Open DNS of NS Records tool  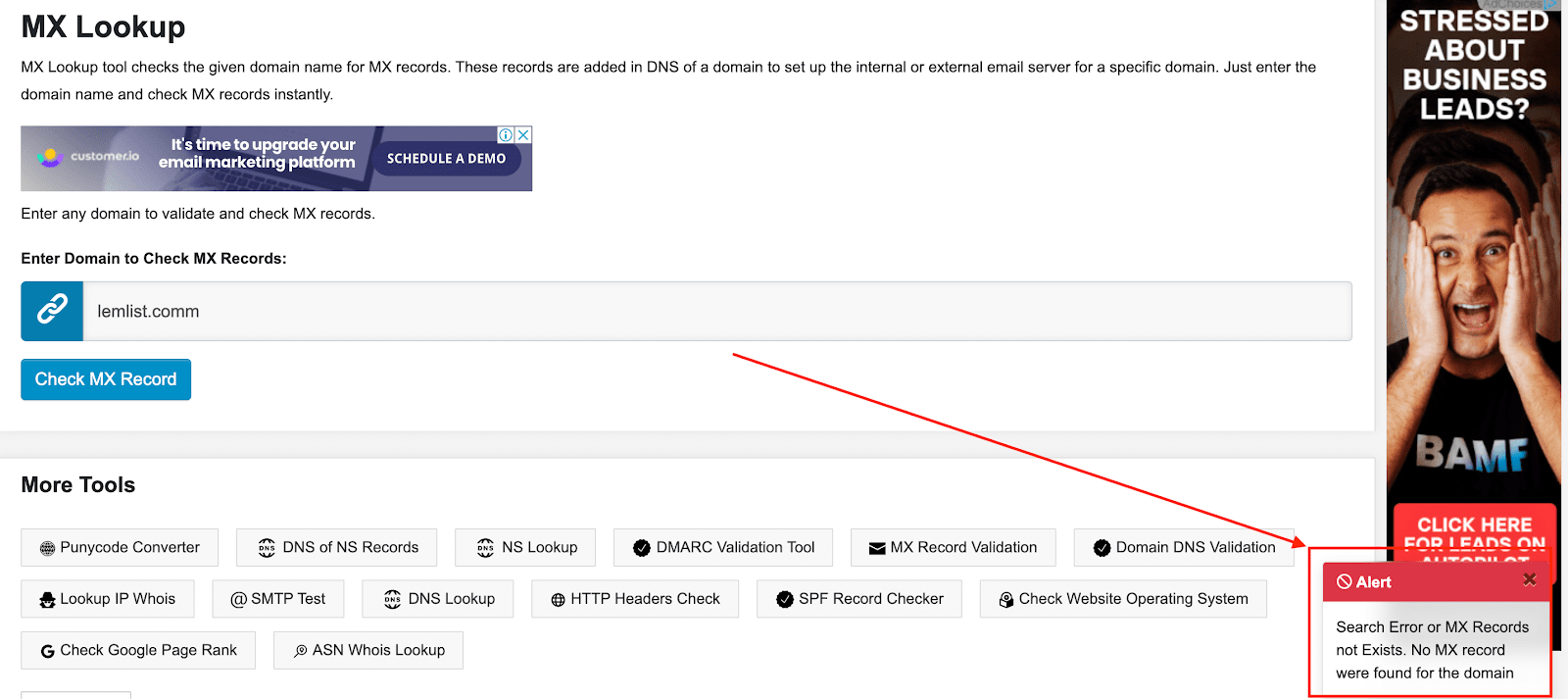click(336, 547)
